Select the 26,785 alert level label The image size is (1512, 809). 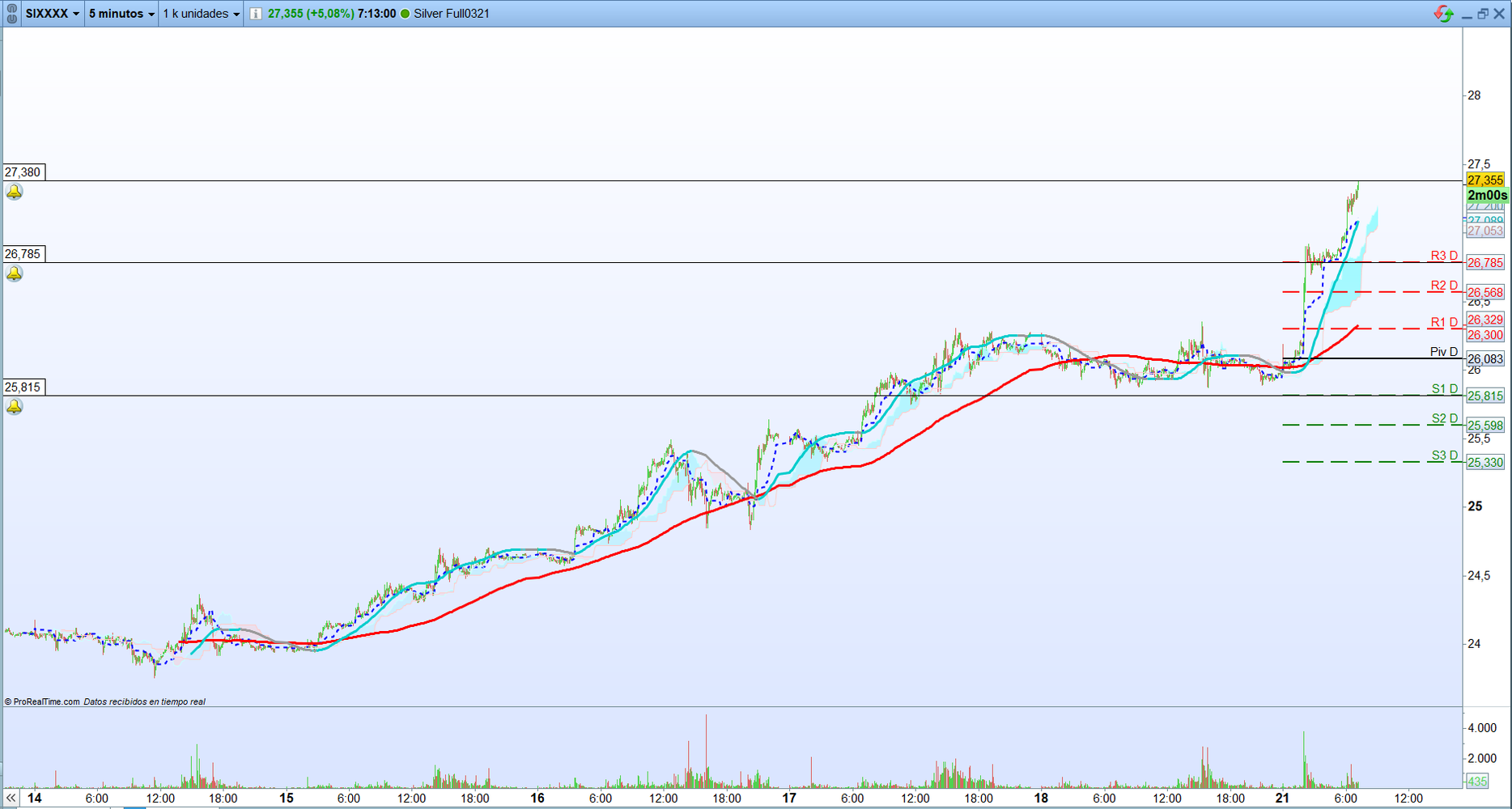click(23, 254)
